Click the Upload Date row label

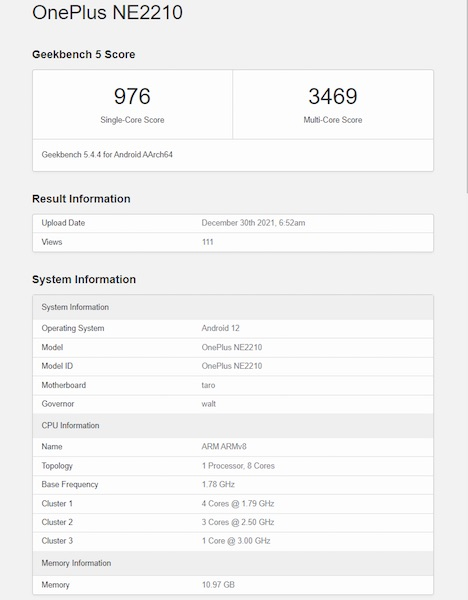pyautogui.click(x=63, y=223)
